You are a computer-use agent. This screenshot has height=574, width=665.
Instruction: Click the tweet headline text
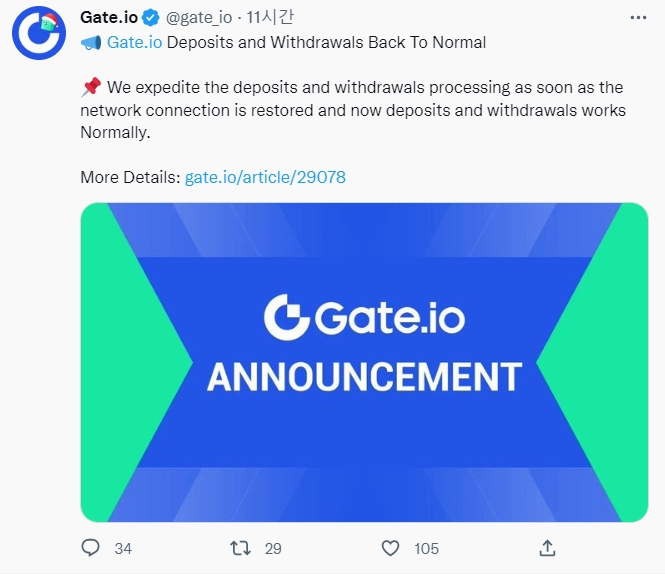(326, 42)
